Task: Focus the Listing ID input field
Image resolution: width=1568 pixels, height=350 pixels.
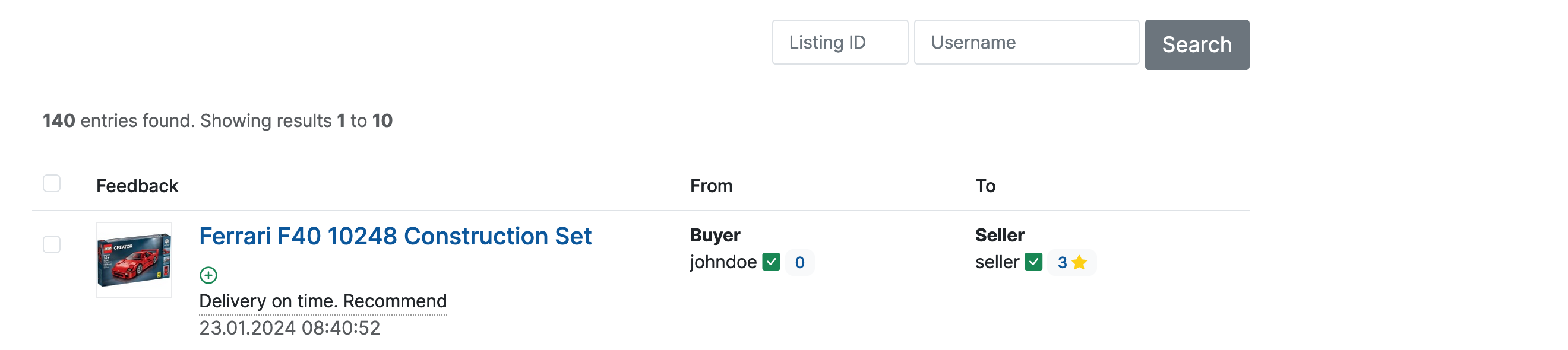Action: pyautogui.click(x=839, y=43)
